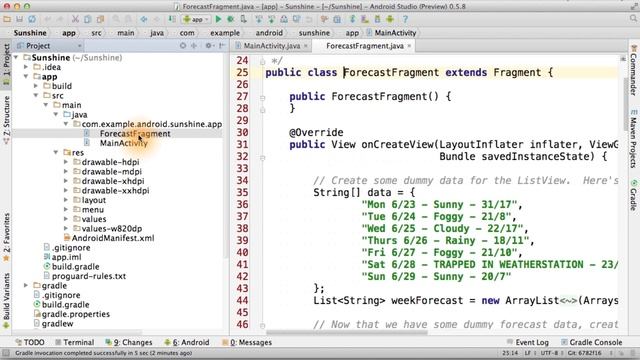Click the editor horizontal scrollbar
This screenshot has width=640, height=360.
point(347,333)
